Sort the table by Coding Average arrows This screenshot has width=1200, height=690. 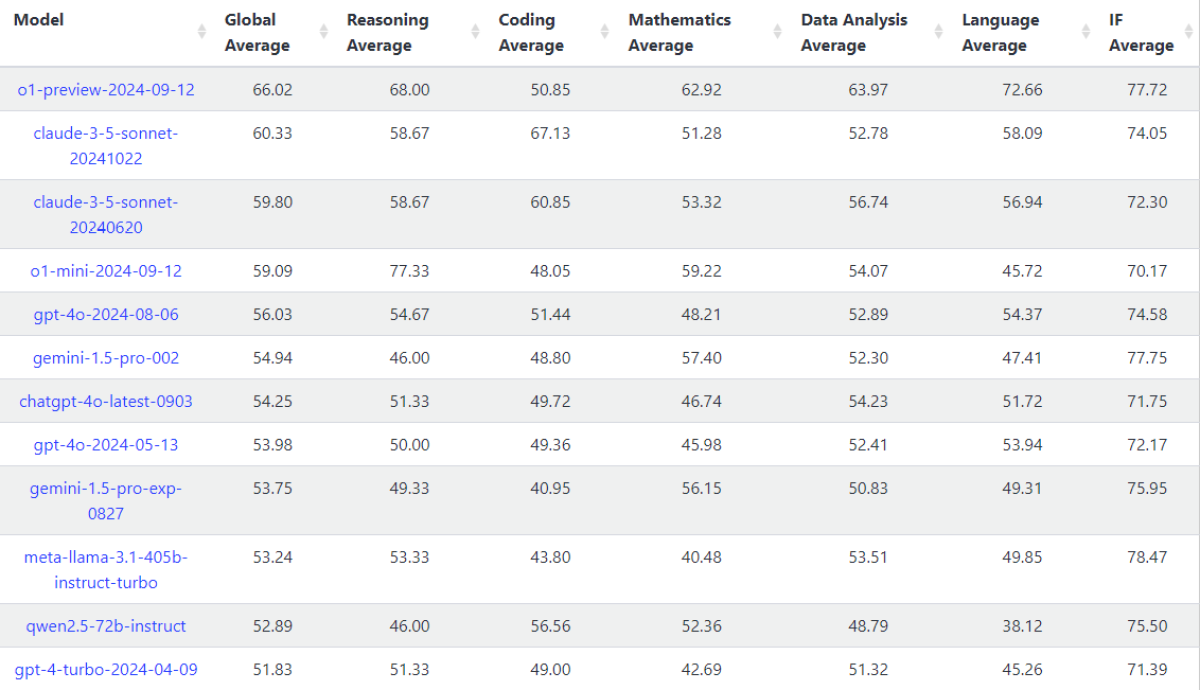pyautogui.click(x=606, y=32)
